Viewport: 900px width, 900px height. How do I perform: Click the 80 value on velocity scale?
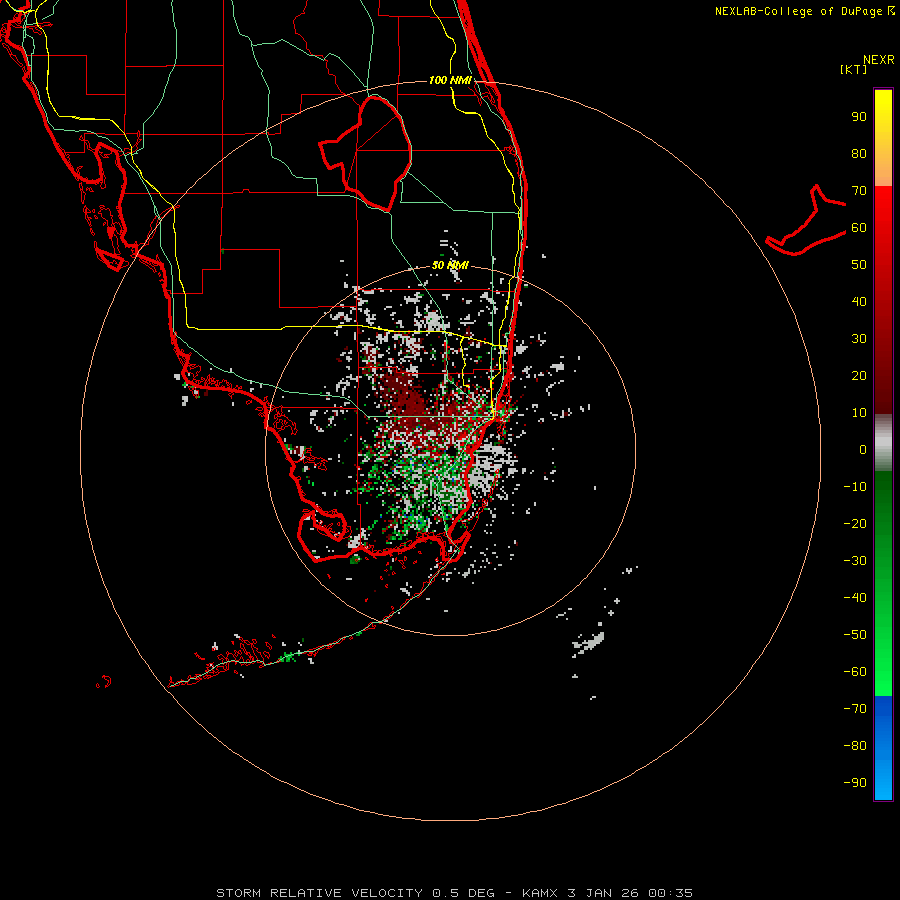[859, 154]
